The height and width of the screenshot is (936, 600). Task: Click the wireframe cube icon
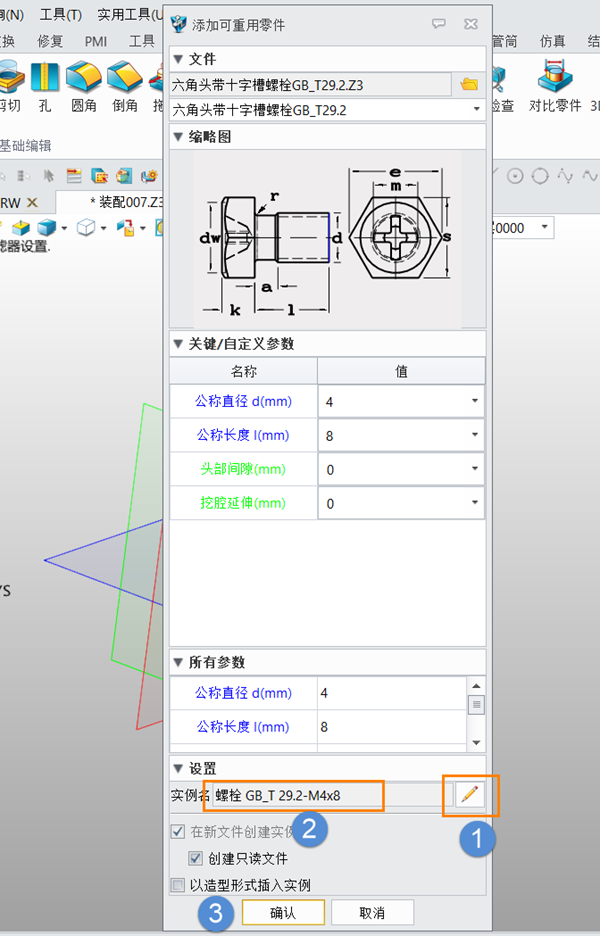click(86, 227)
